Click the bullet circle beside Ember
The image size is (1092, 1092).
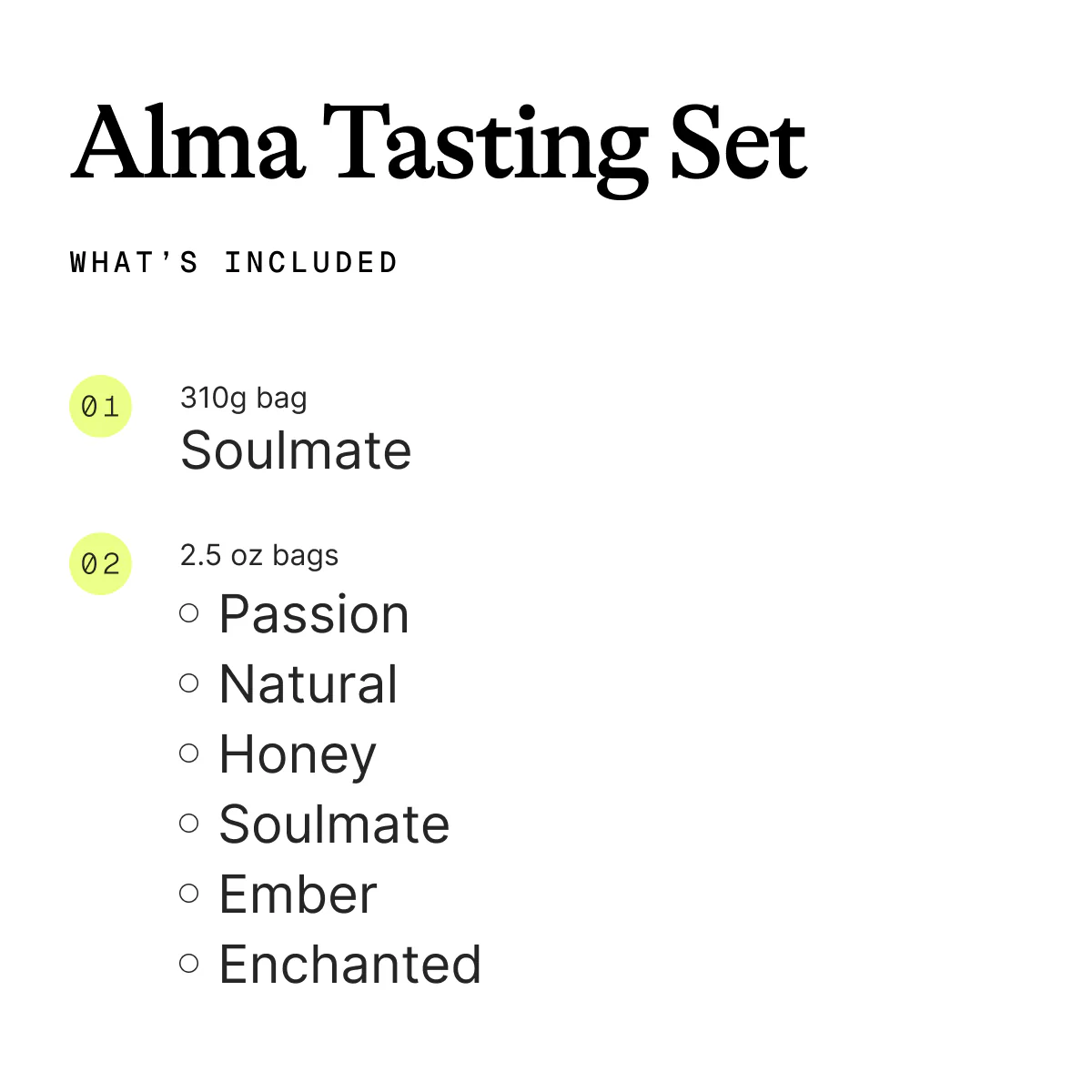[189, 893]
